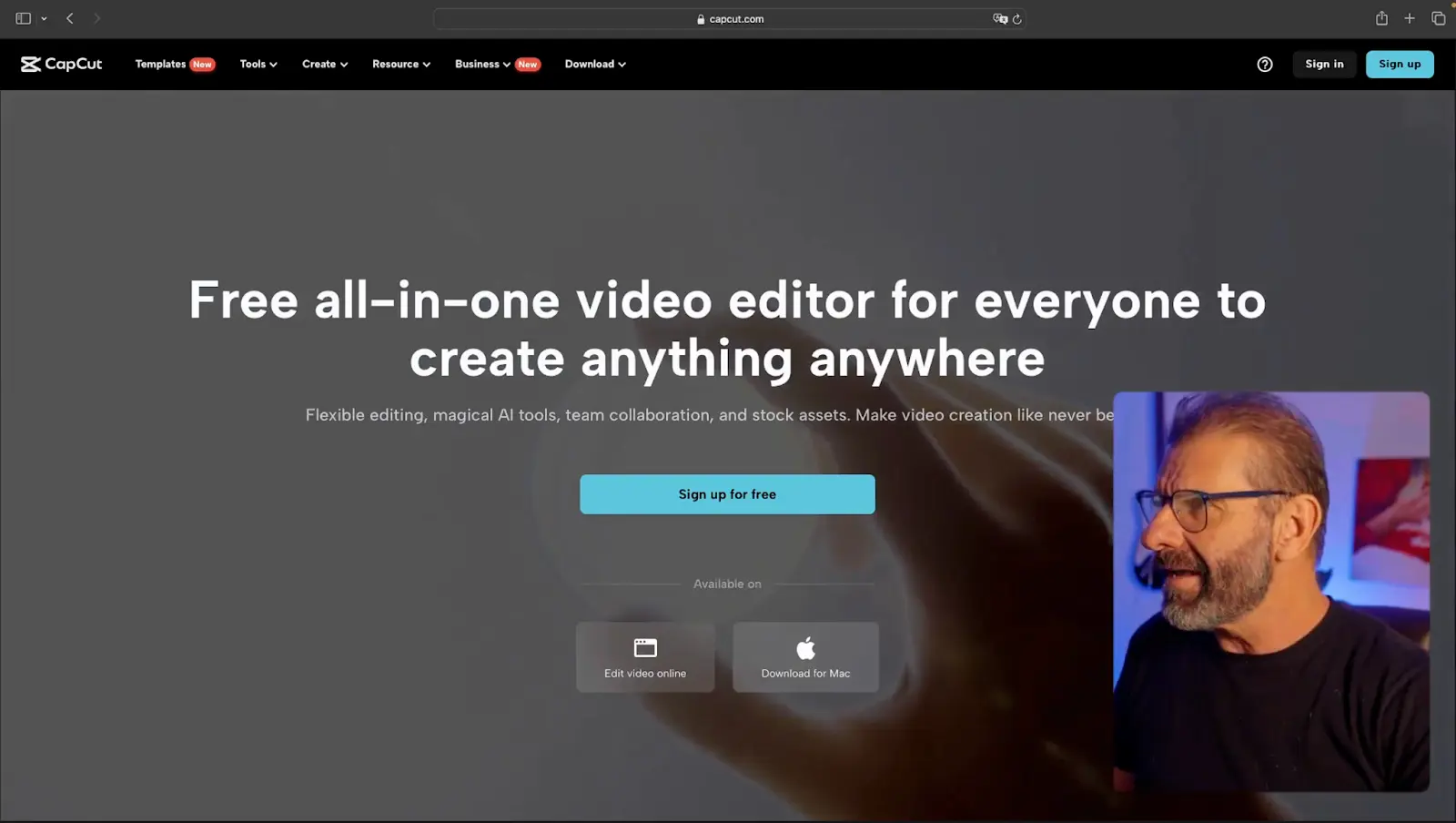
Task: Open the Resource dropdown menu
Action: point(400,64)
